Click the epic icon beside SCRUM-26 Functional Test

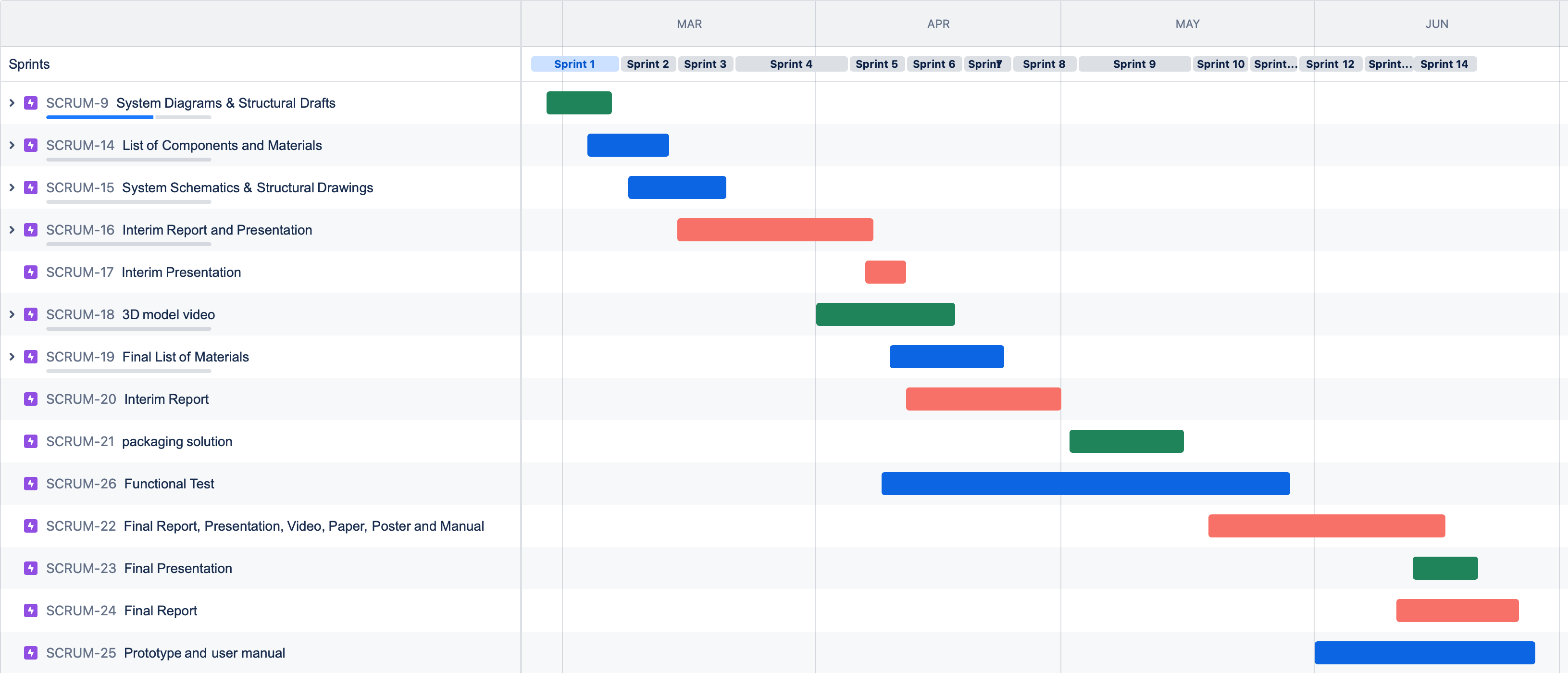[30, 484]
